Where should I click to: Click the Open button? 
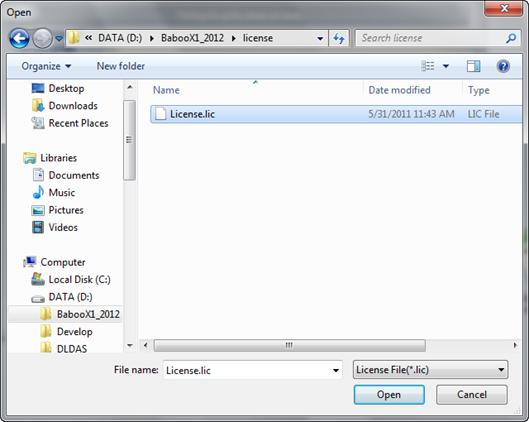389,395
